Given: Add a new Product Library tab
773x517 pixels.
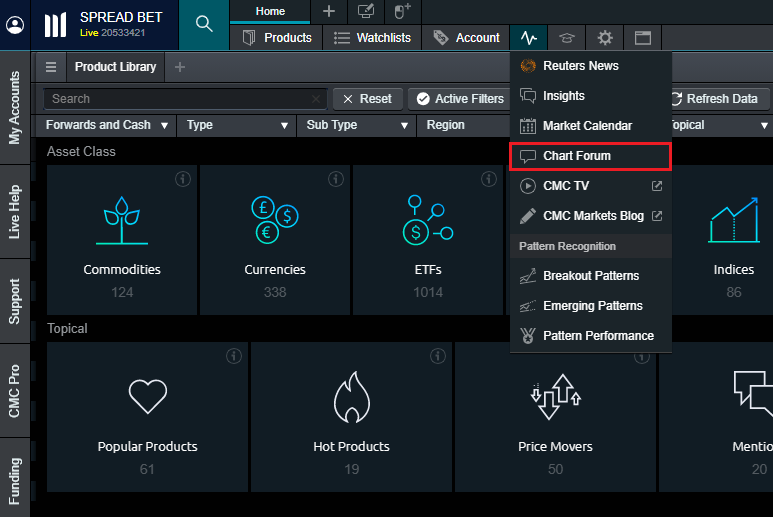Looking at the screenshot, I should (180, 67).
